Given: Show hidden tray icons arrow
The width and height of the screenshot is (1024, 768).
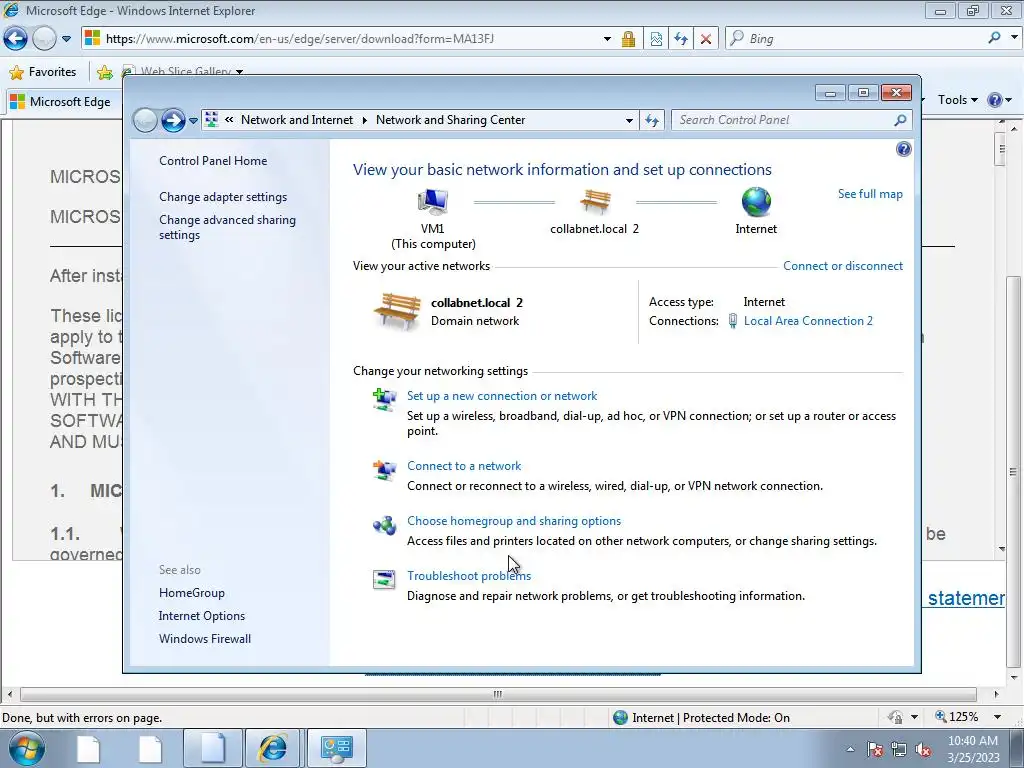Looking at the screenshot, I should click(850, 749).
